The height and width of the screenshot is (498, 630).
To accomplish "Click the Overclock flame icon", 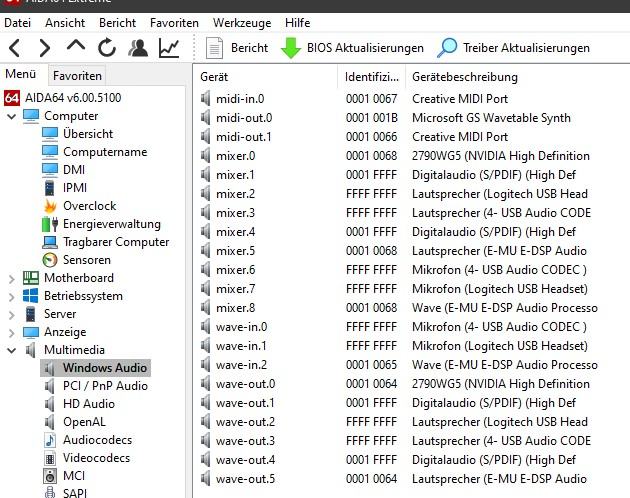I will pyautogui.click(x=50, y=206).
